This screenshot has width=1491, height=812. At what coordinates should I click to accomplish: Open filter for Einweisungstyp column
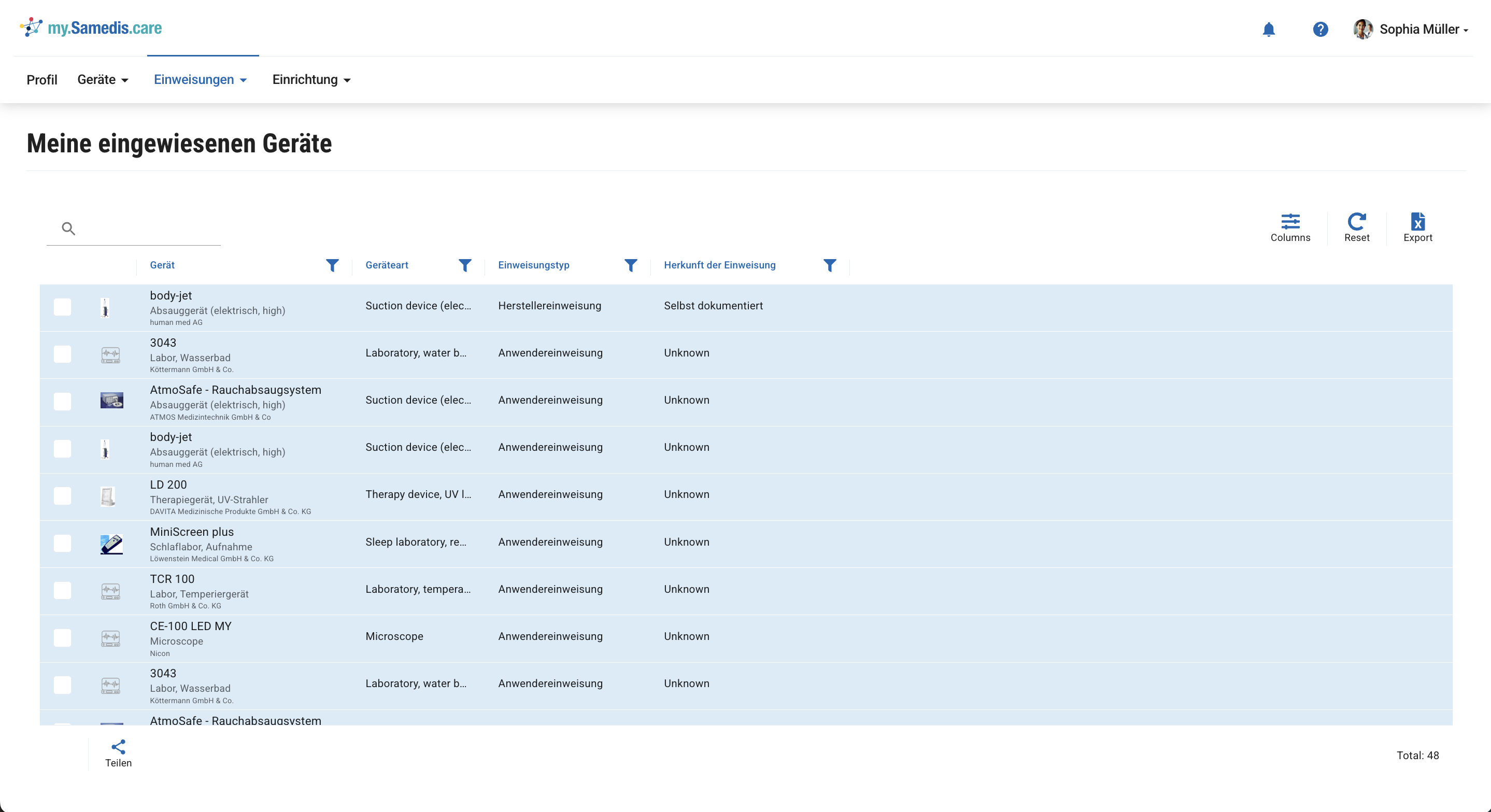630,265
